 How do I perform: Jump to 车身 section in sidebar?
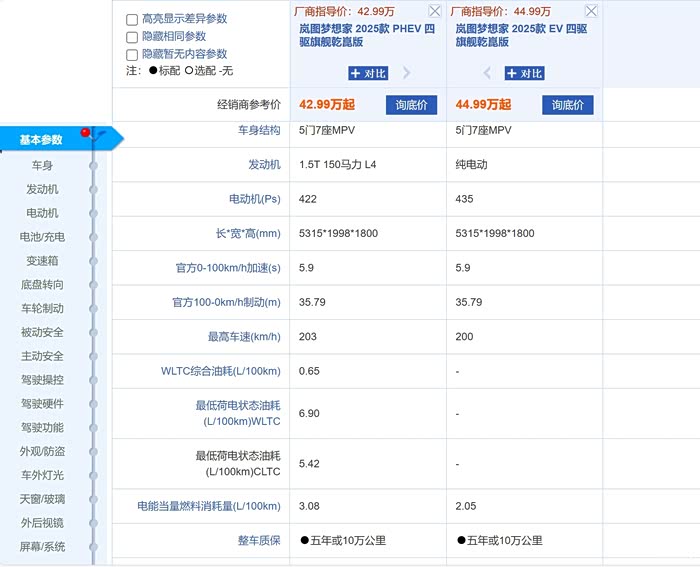tap(42, 166)
